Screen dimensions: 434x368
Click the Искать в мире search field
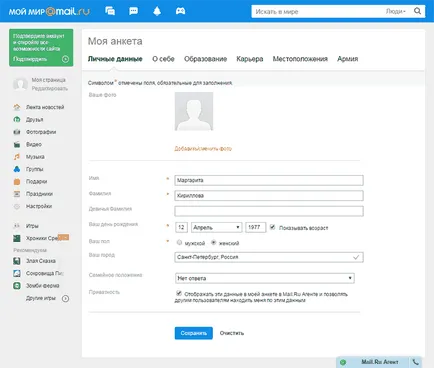click(318, 11)
